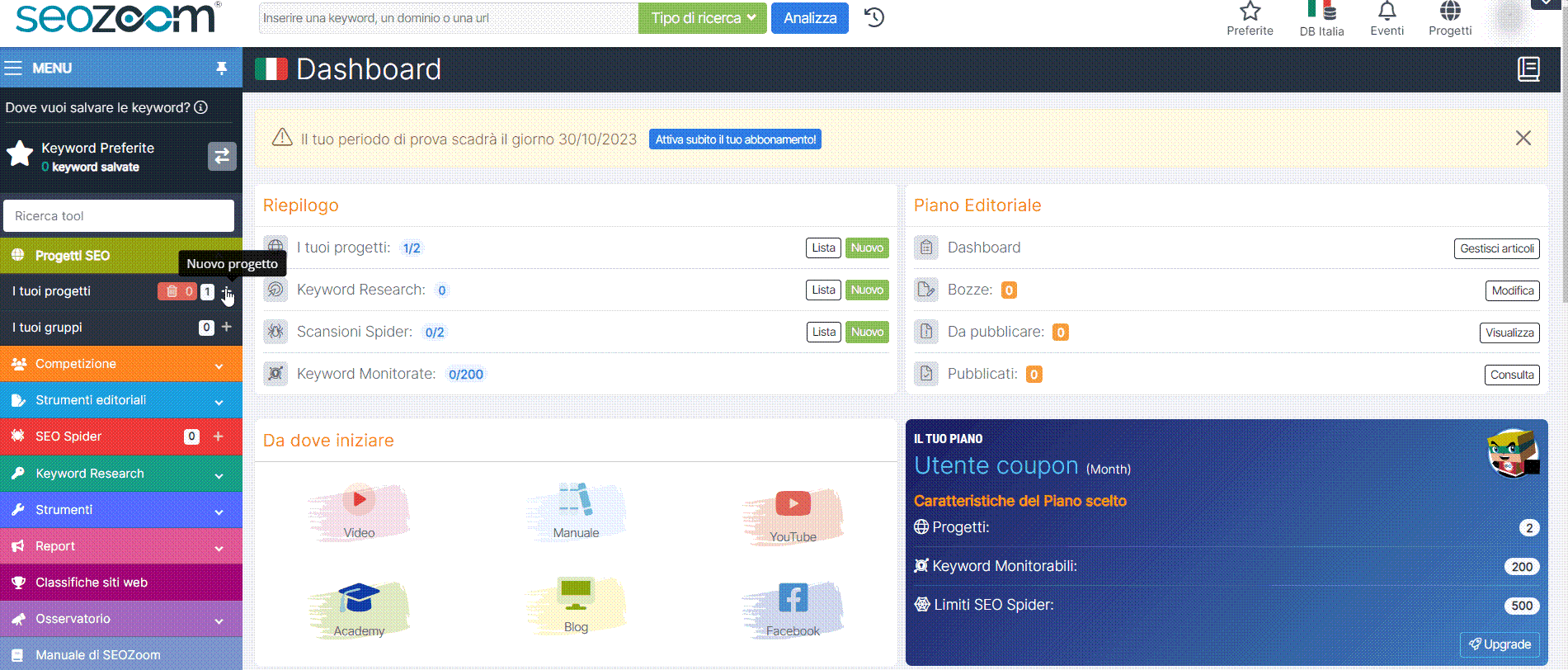Click Nuovo button for Keyword Research
Screen dimensions: 1568x670
point(867,290)
